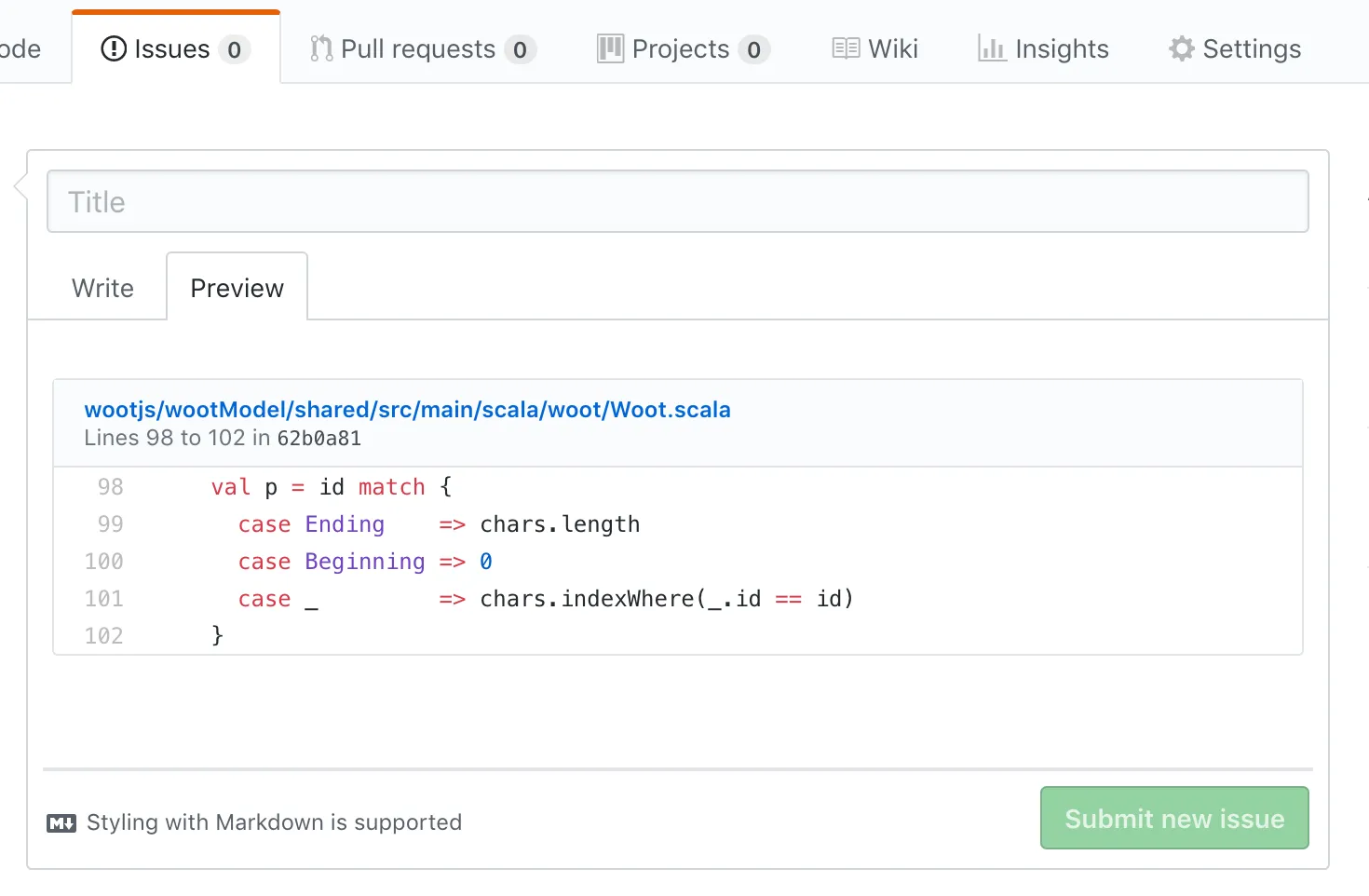1369x896 pixels.
Task: Click Styling with Markdown is supported
Action: 274,822
